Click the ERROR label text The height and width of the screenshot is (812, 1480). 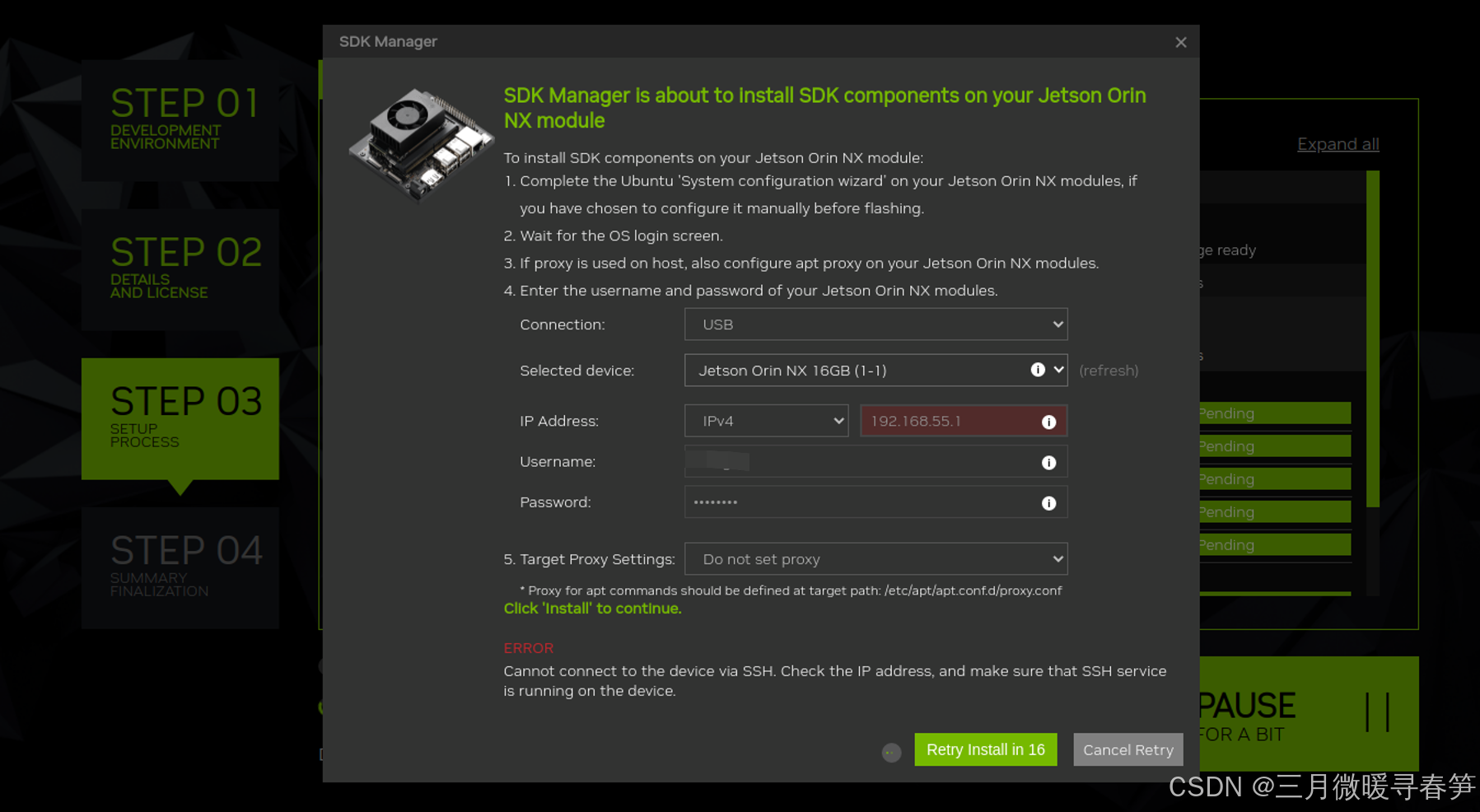[528, 648]
